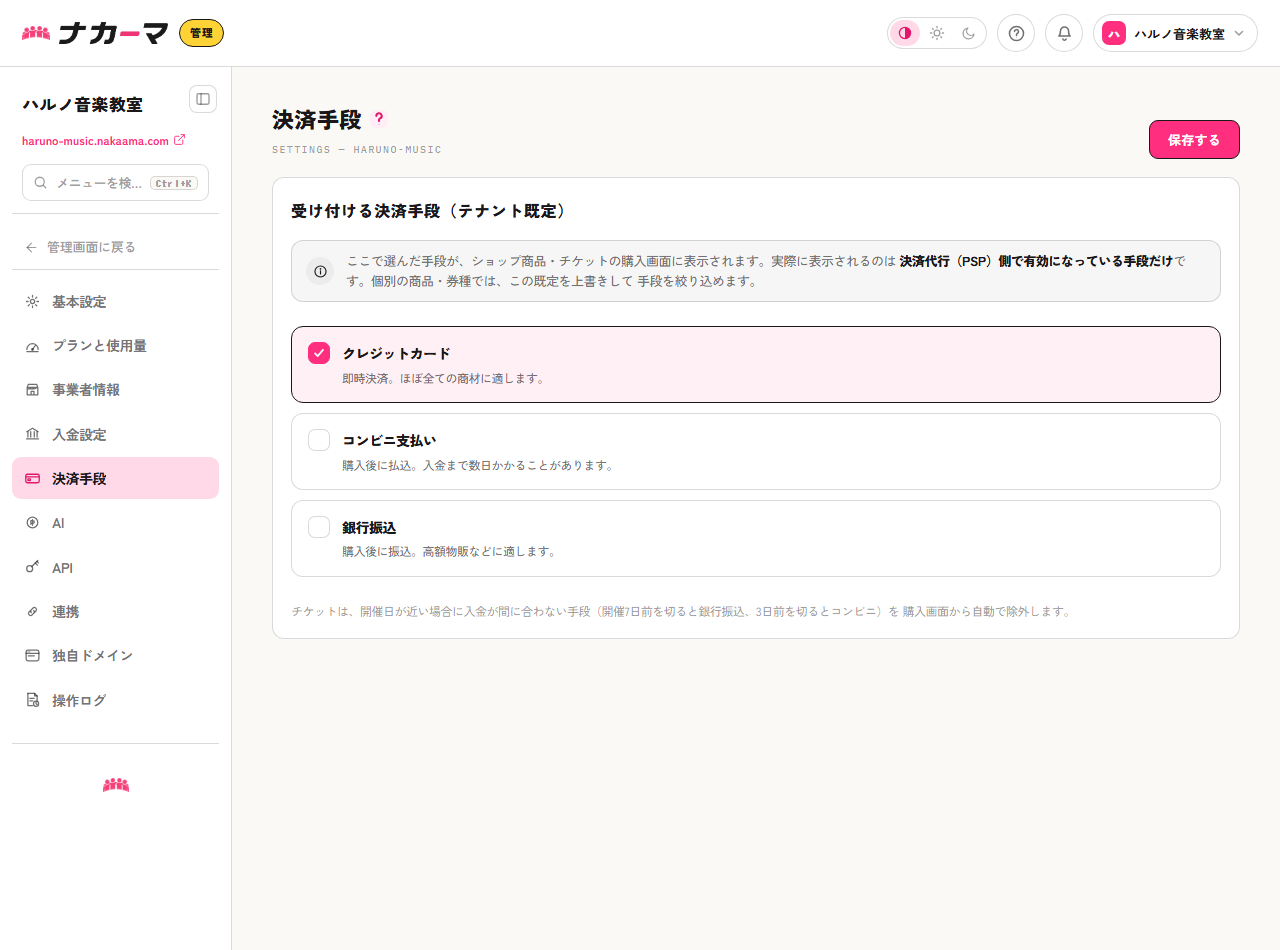Image resolution: width=1280 pixels, height=950 pixels.
Task: Select the auto theme mode icon
Action: pos(905,33)
